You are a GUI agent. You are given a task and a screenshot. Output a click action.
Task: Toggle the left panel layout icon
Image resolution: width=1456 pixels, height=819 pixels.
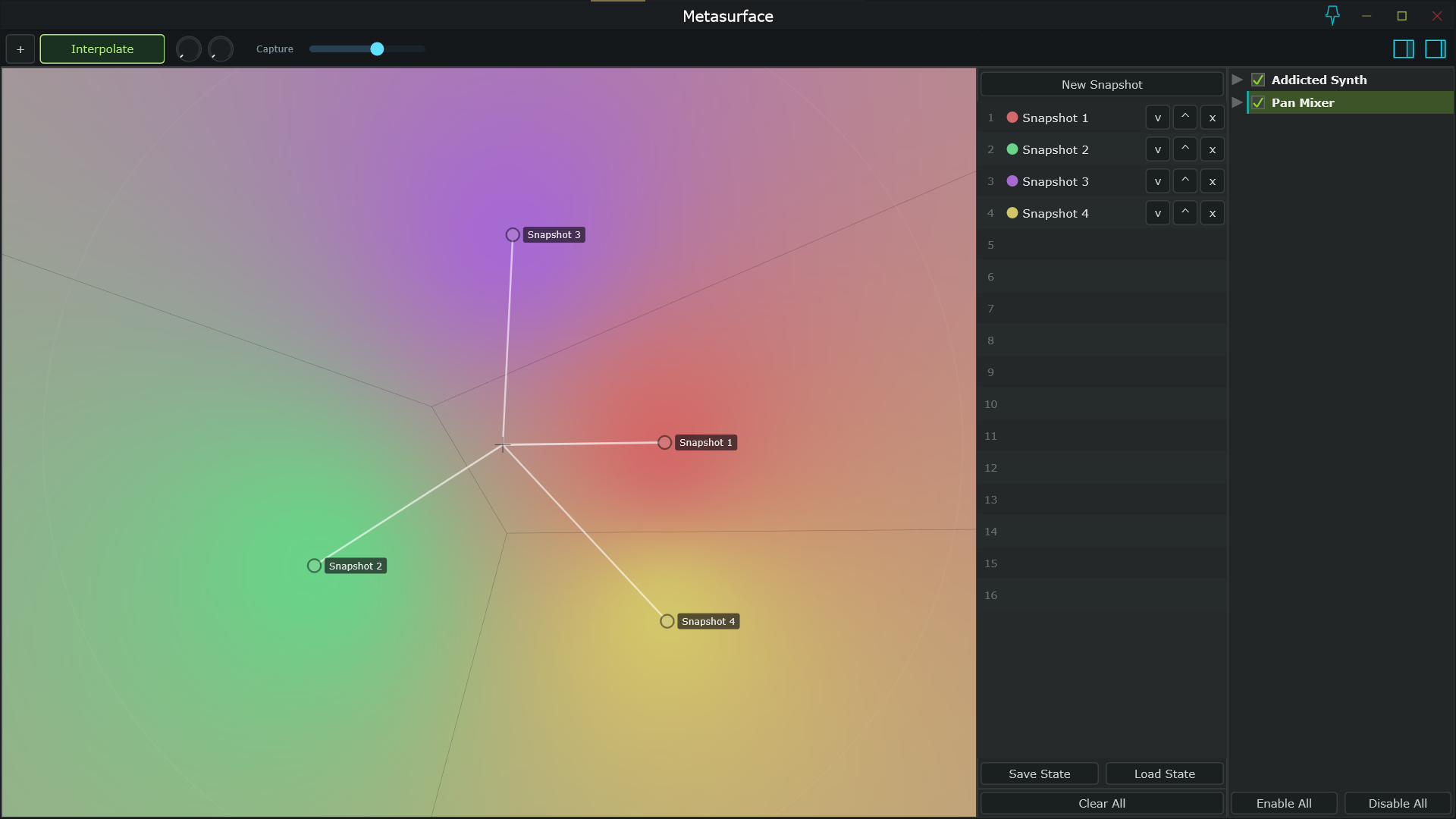pos(1404,49)
